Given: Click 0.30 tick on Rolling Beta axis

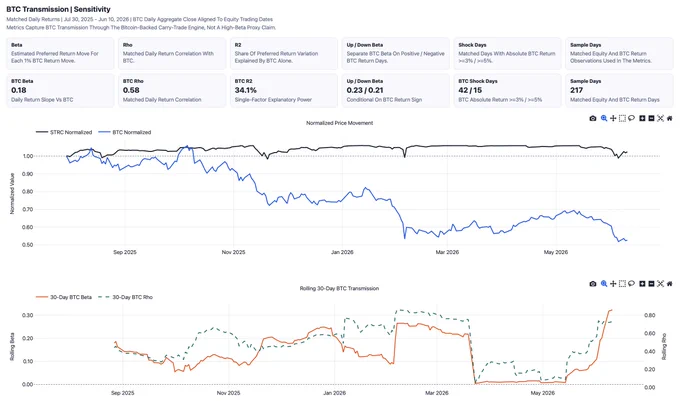Looking at the screenshot, I should pos(27,315).
